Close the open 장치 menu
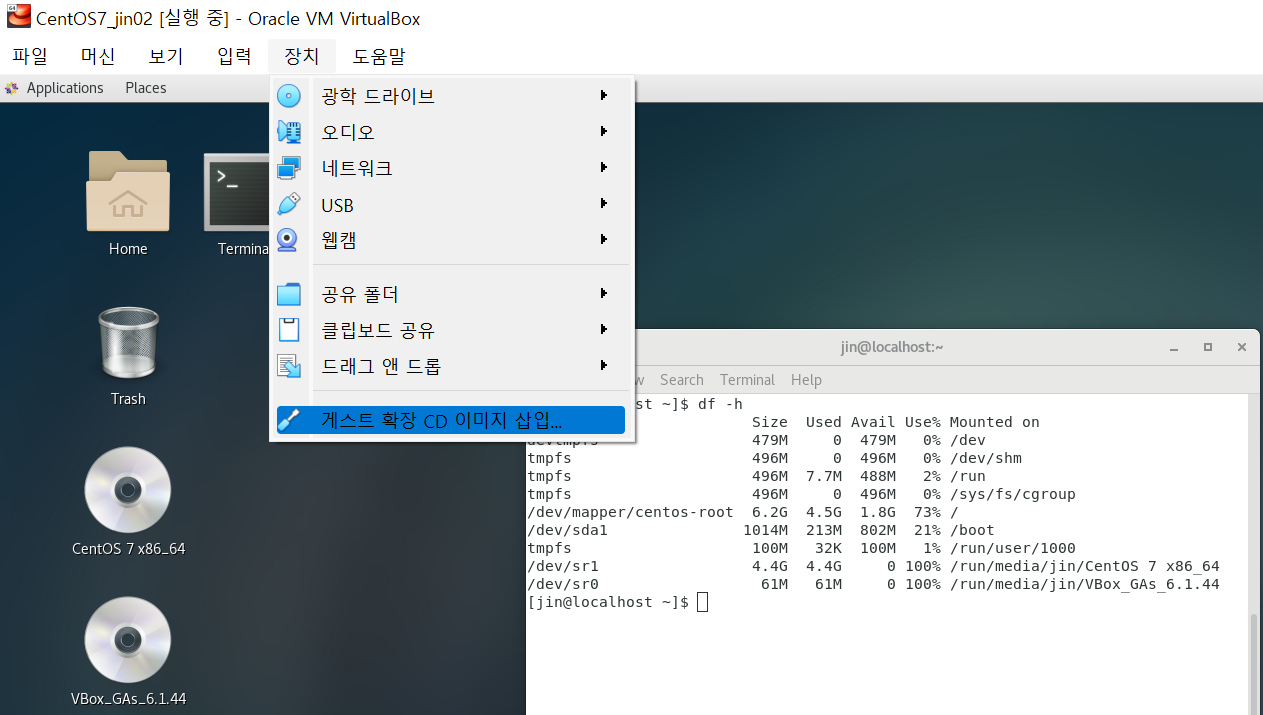 [x=302, y=57]
